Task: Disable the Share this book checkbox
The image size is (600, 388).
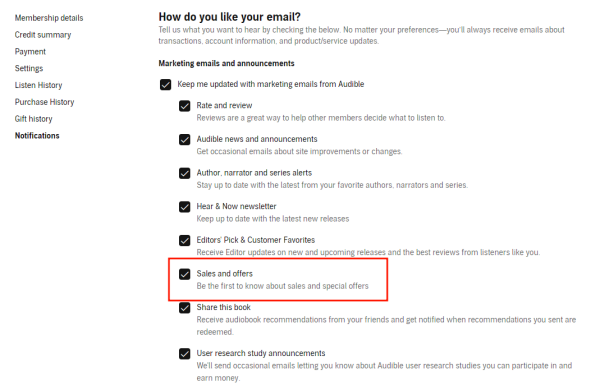Action: coord(184,308)
